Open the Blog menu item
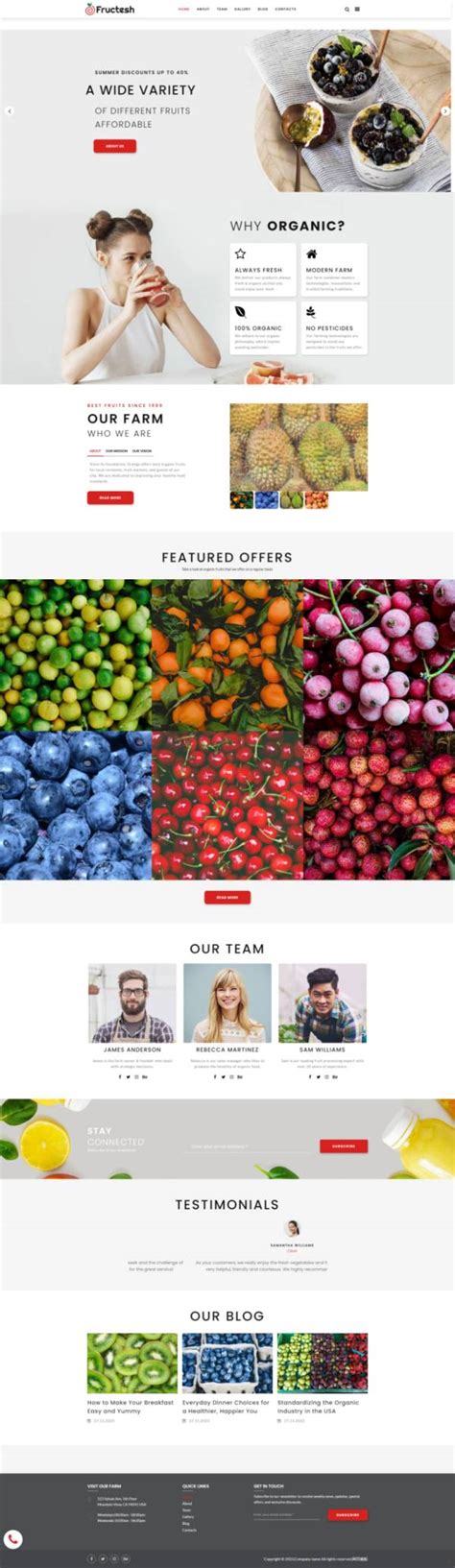Screen dimensions: 455x1568 pos(263,9)
